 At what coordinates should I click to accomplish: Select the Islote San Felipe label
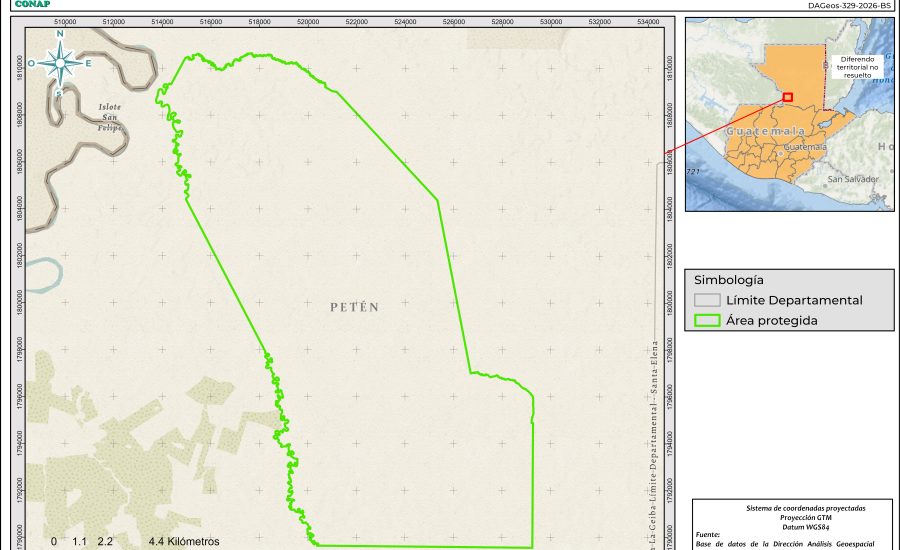[110, 117]
